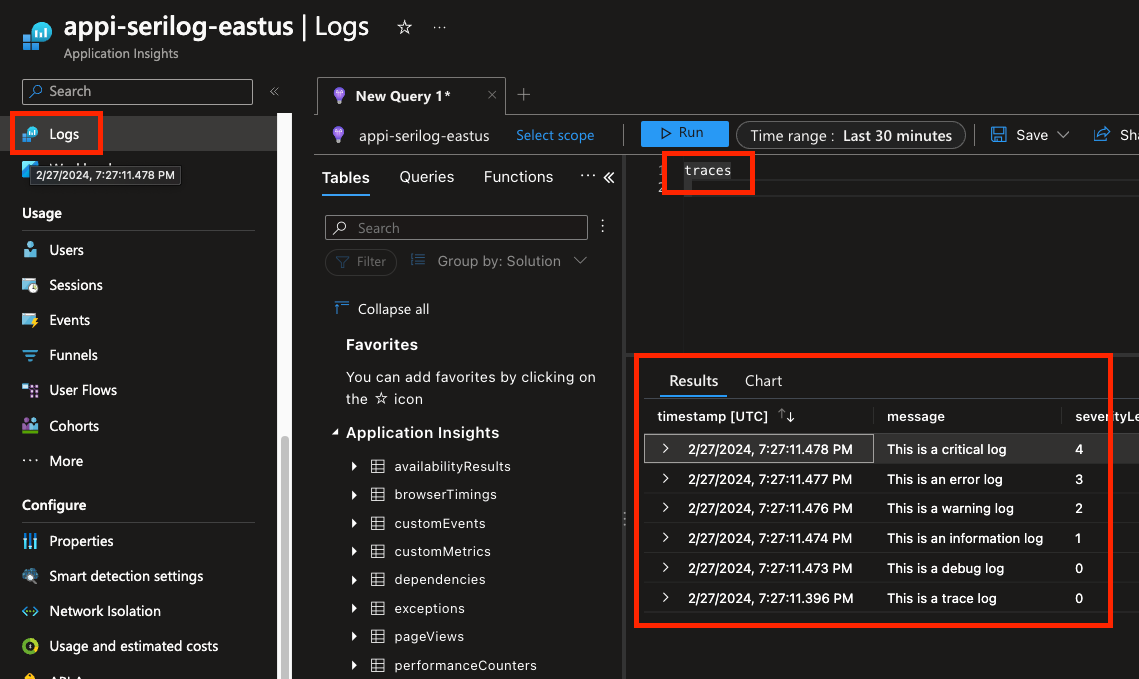Image resolution: width=1139 pixels, height=679 pixels.
Task: Collapse the Tables panel with double chevron
Action: tap(609, 178)
